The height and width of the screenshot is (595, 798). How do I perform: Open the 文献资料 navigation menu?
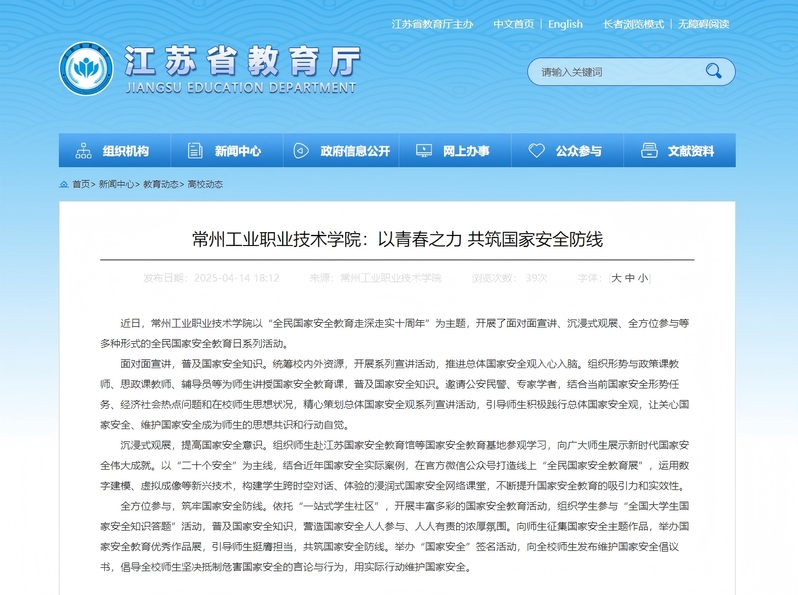(691, 151)
